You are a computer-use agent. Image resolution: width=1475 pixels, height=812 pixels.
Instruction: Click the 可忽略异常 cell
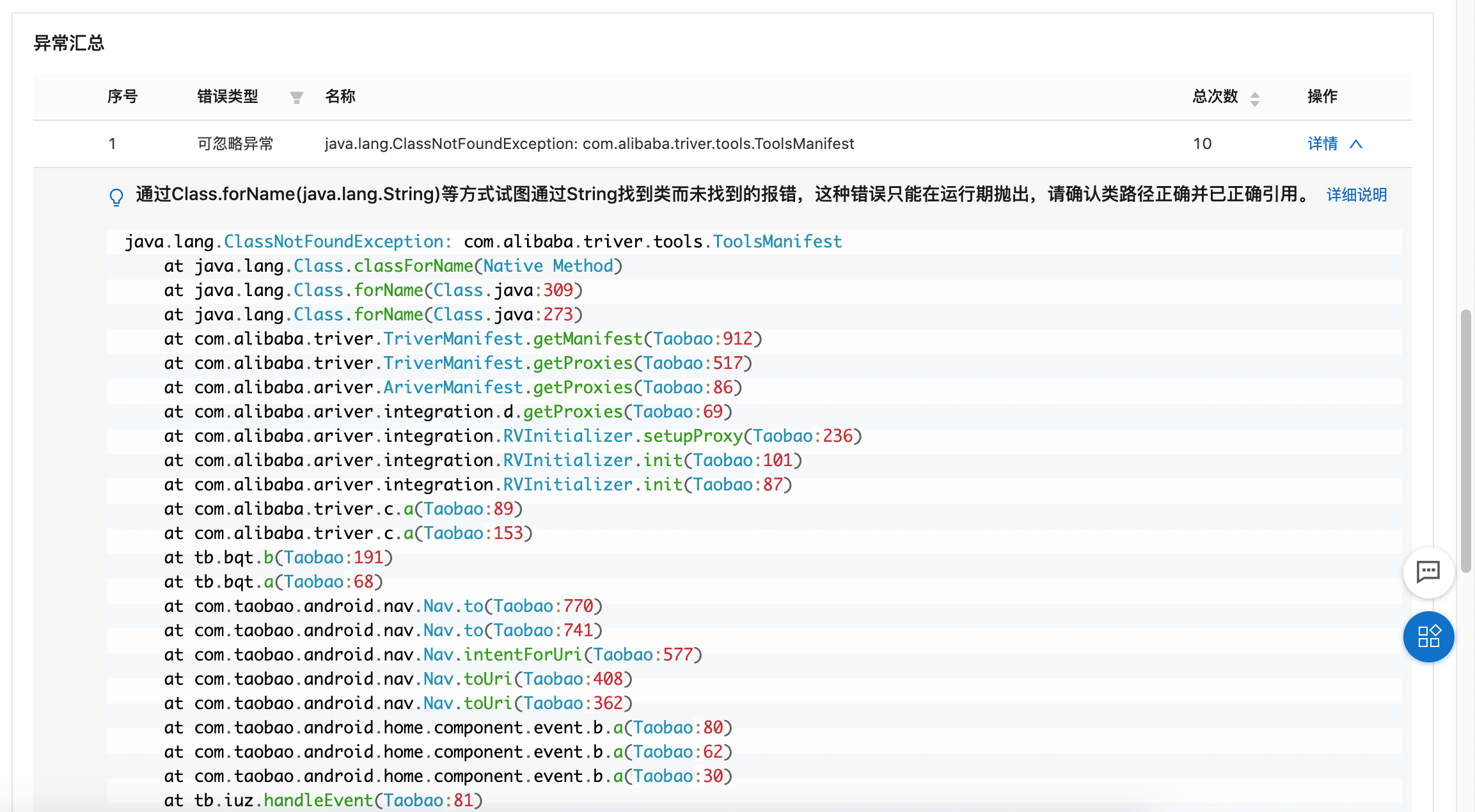[235, 144]
